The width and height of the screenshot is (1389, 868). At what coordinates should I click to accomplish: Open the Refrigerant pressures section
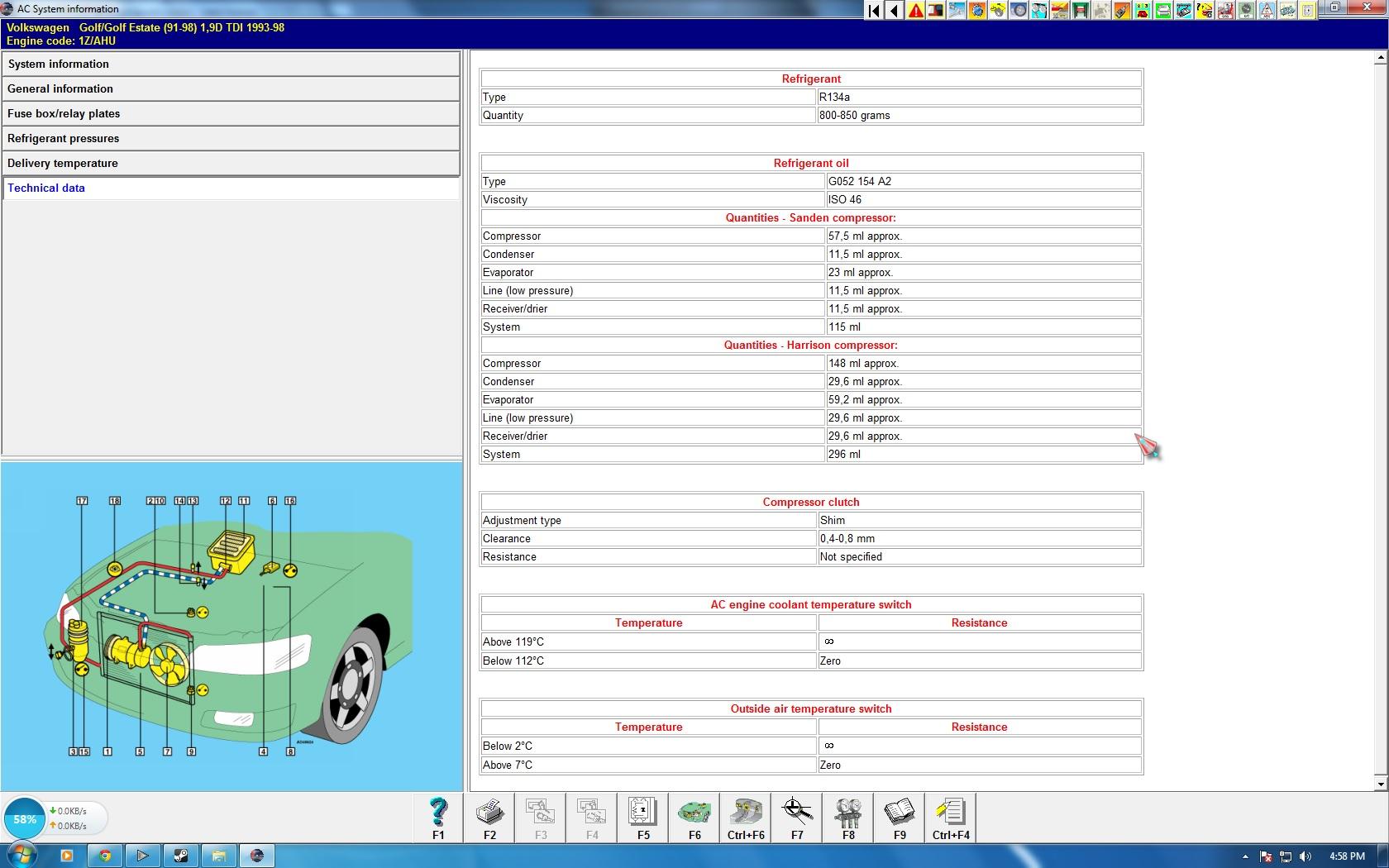tap(231, 138)
